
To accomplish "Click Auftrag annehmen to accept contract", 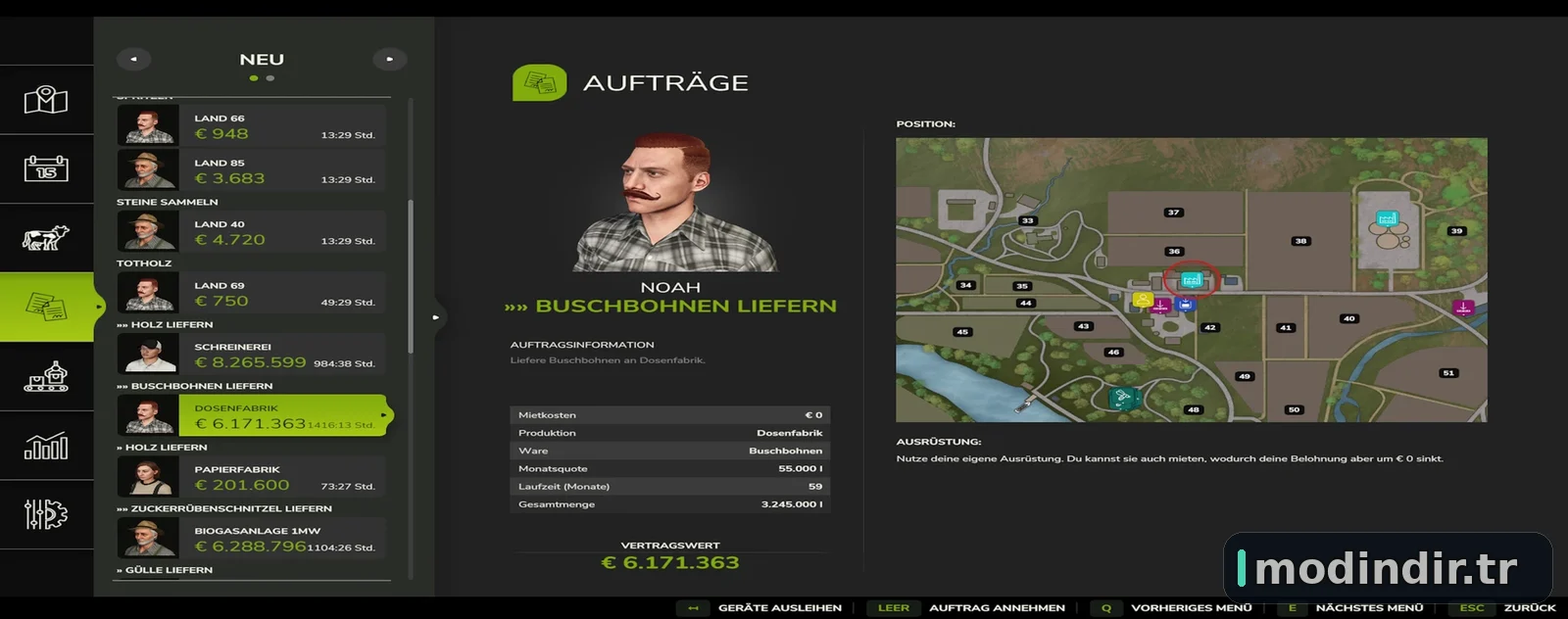I will point(997,608).
